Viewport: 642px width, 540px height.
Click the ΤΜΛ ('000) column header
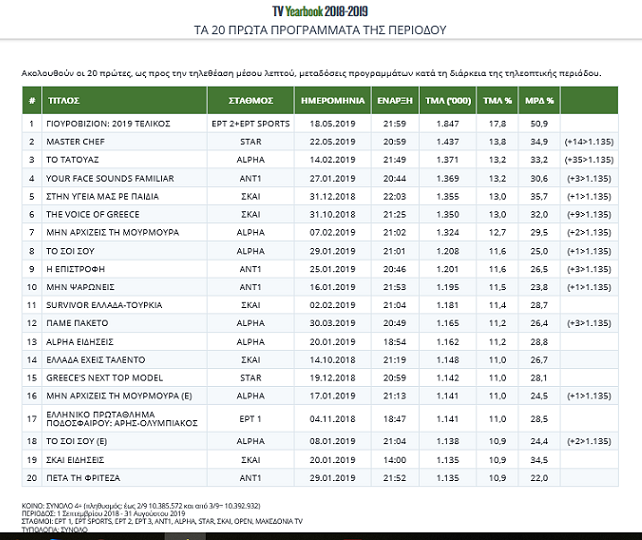point(448,100)
